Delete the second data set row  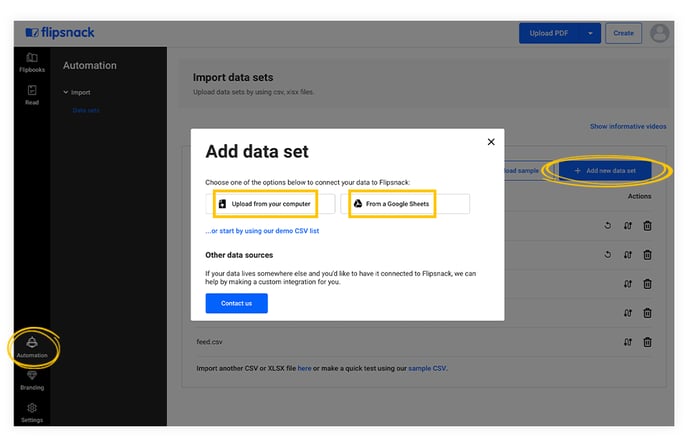point(647,254)
